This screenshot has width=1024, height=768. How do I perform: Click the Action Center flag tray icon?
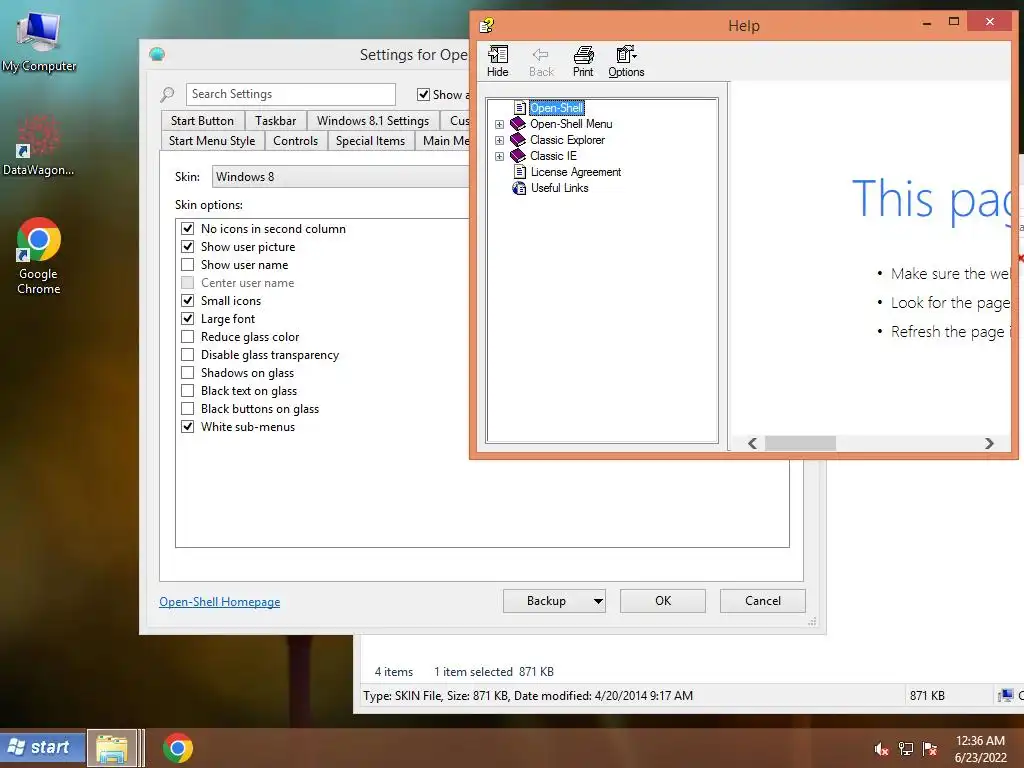[930, 749]
